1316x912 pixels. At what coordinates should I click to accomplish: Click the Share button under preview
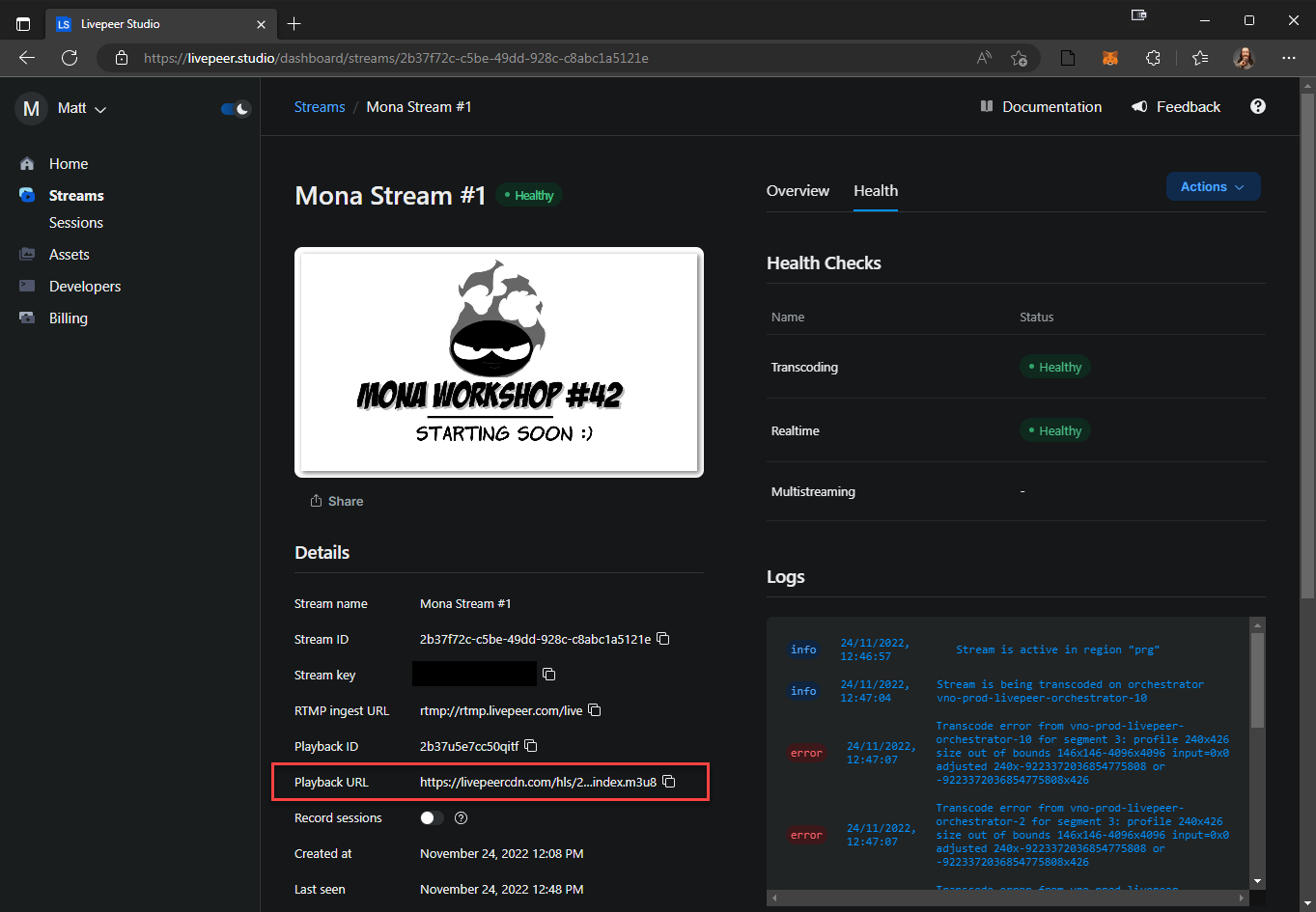[x=337, y=501]
